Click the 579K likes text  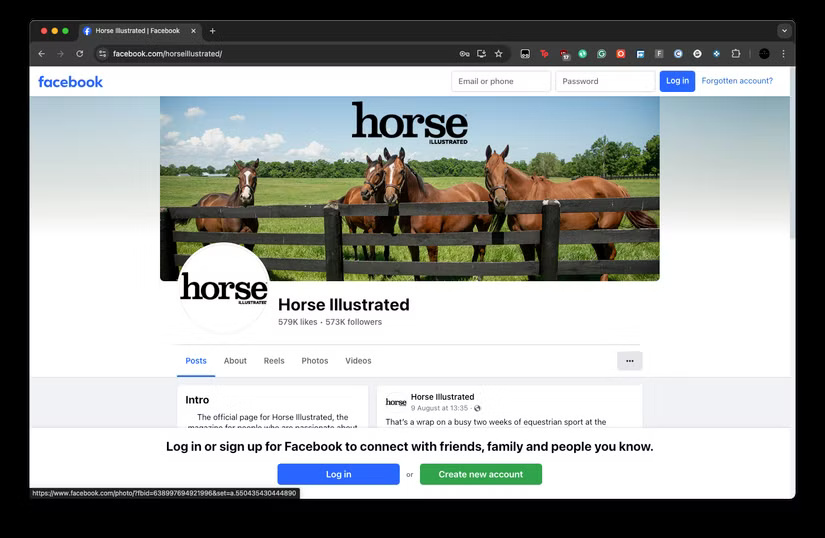pos(298,322)
